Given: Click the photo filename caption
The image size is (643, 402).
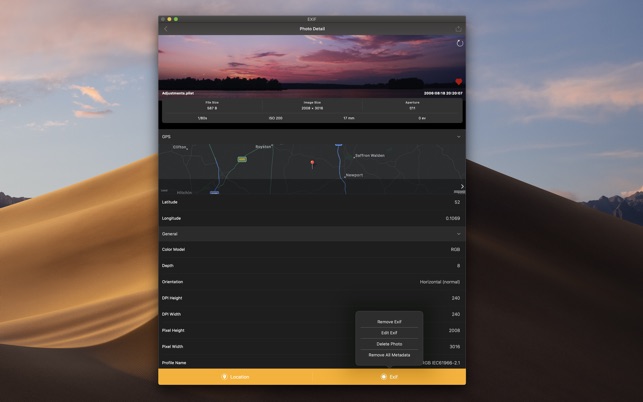Looking at the screenshot, I should coord(178,94).
